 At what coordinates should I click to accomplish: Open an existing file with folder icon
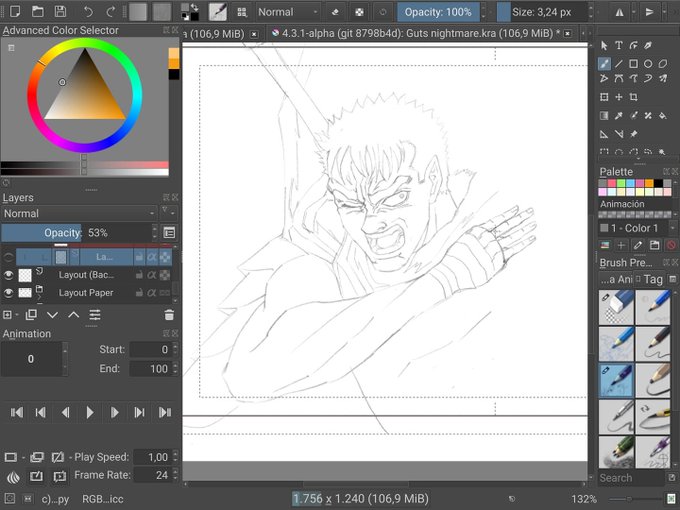(38, 11)
